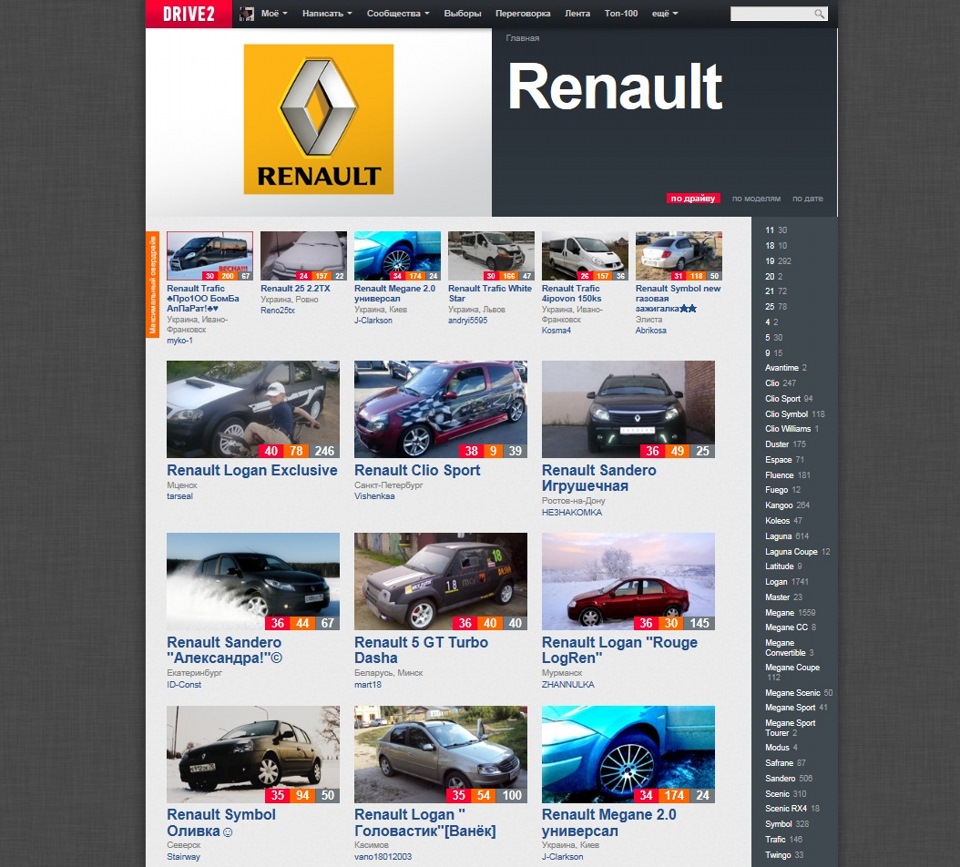
Task: Open small Renault Megane 2.0 универсал thumbnail
Action: tap(397, 256)
